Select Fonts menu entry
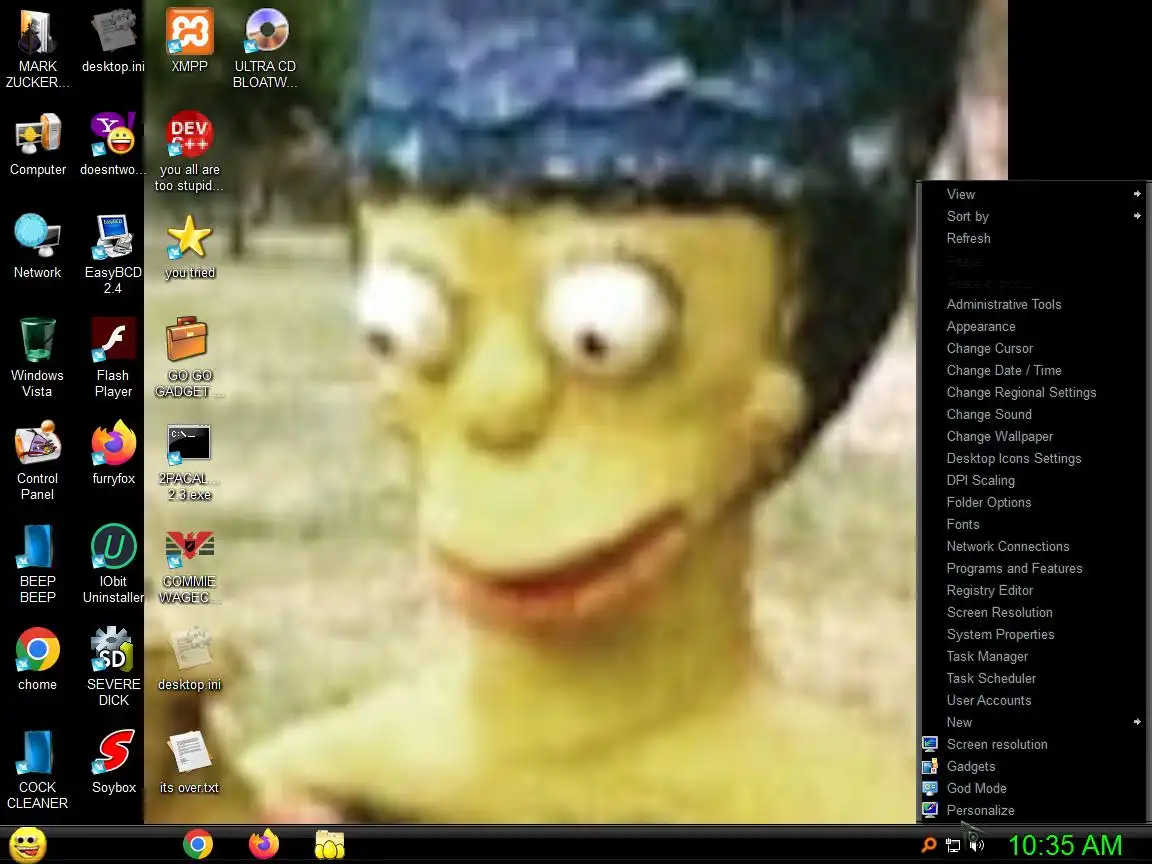The width and height of the screenshot is (1152, 864). pyautogui.click(x=1034, y=525)
